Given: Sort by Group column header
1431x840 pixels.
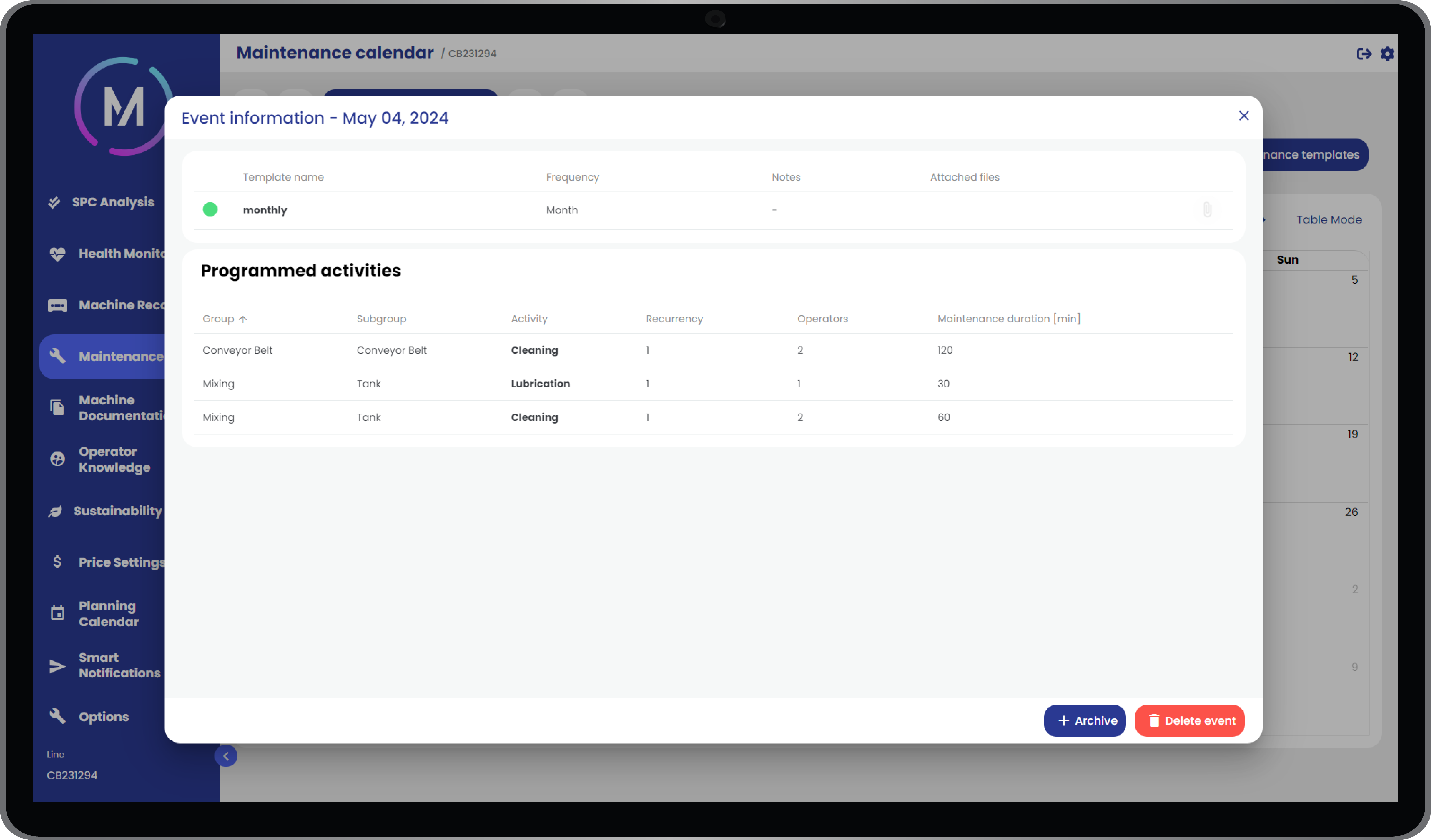Looking at the screenshot, I should pos(225,319).
